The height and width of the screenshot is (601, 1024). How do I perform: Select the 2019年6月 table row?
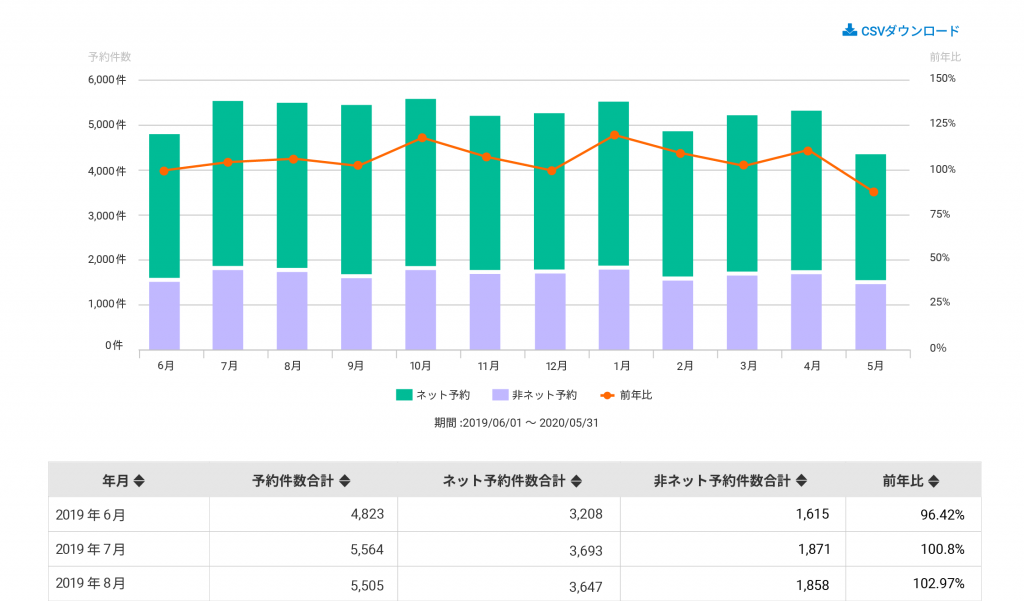click(x=128, y=515)
